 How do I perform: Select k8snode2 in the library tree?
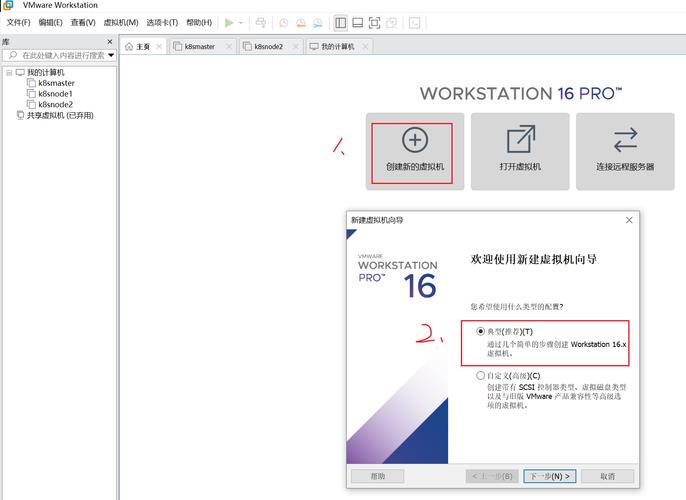pos(56,105)
